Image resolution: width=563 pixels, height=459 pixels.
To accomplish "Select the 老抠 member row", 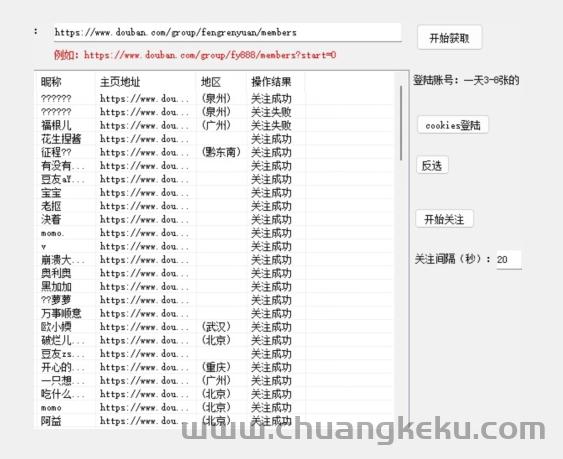I will pos(214,206).
